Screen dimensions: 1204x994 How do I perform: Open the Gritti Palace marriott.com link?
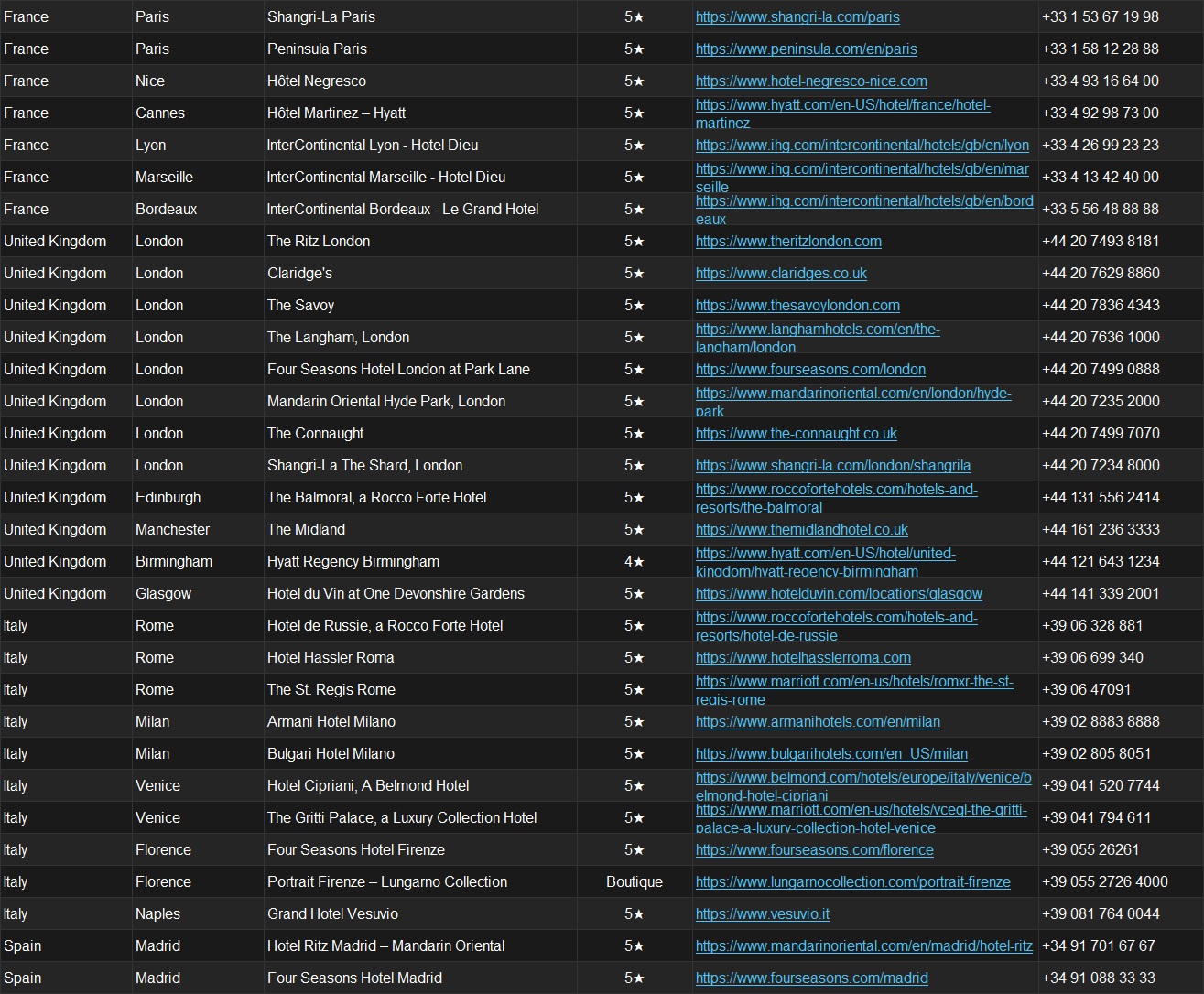(x=861, y=817)
